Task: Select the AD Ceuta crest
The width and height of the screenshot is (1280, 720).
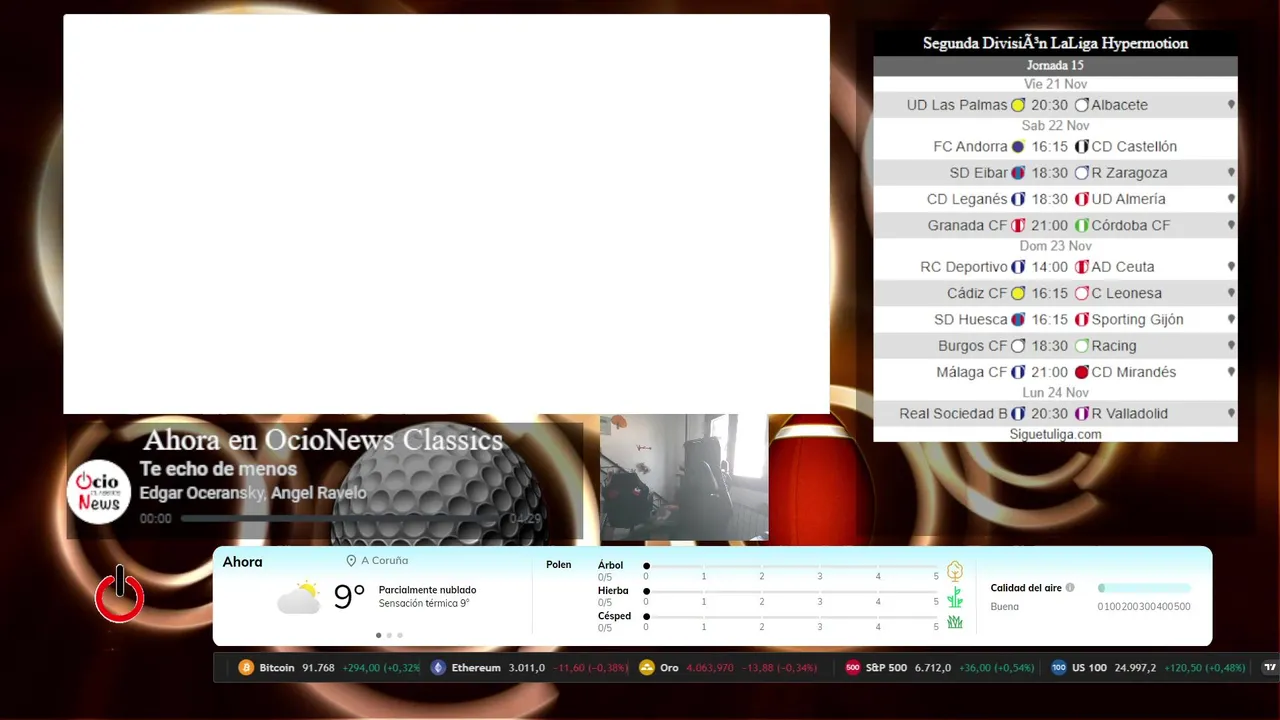Action: [1081, 267]
